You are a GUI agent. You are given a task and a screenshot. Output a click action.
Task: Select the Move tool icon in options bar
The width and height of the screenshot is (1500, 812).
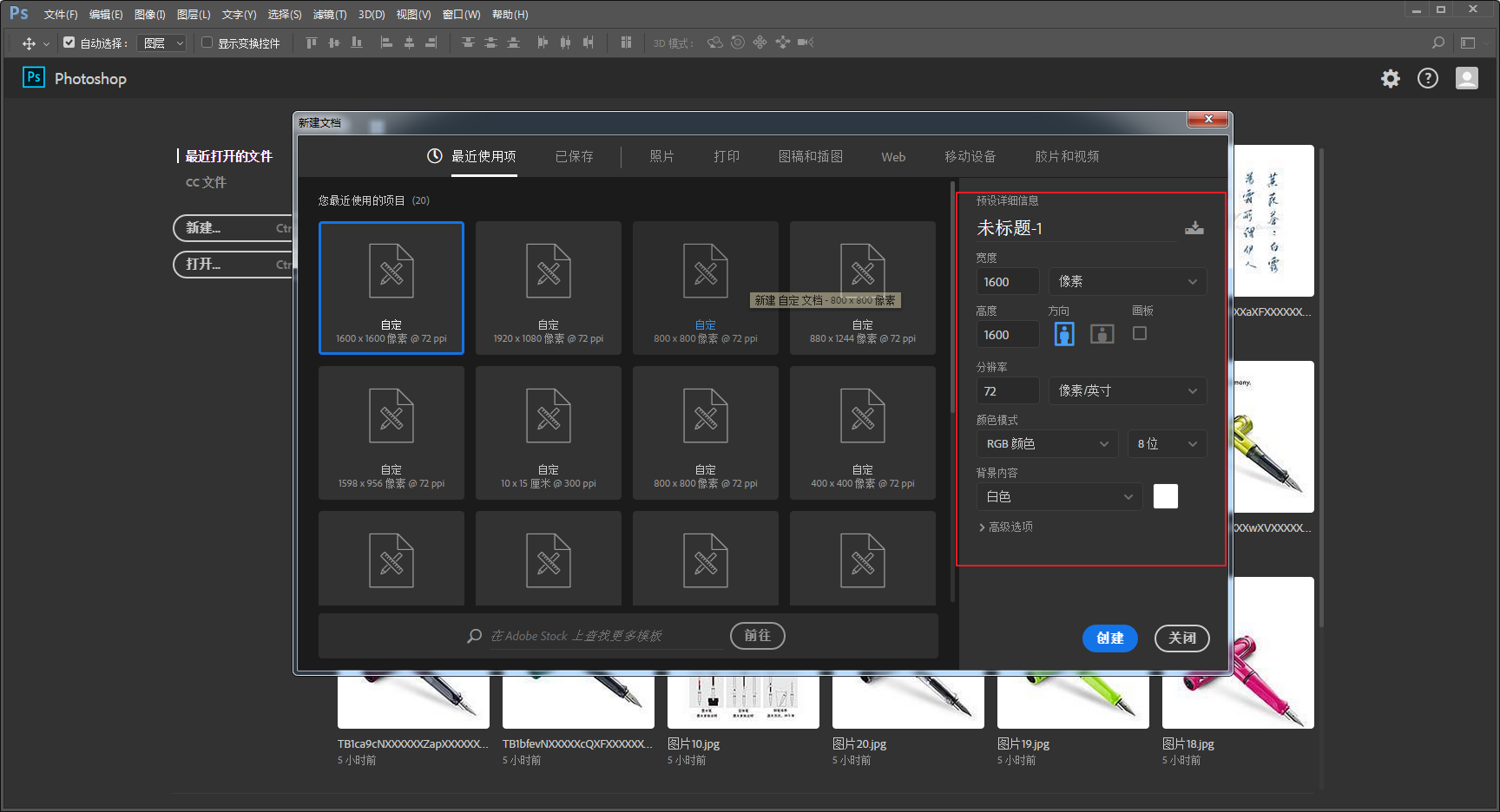[x=29, y=43]
